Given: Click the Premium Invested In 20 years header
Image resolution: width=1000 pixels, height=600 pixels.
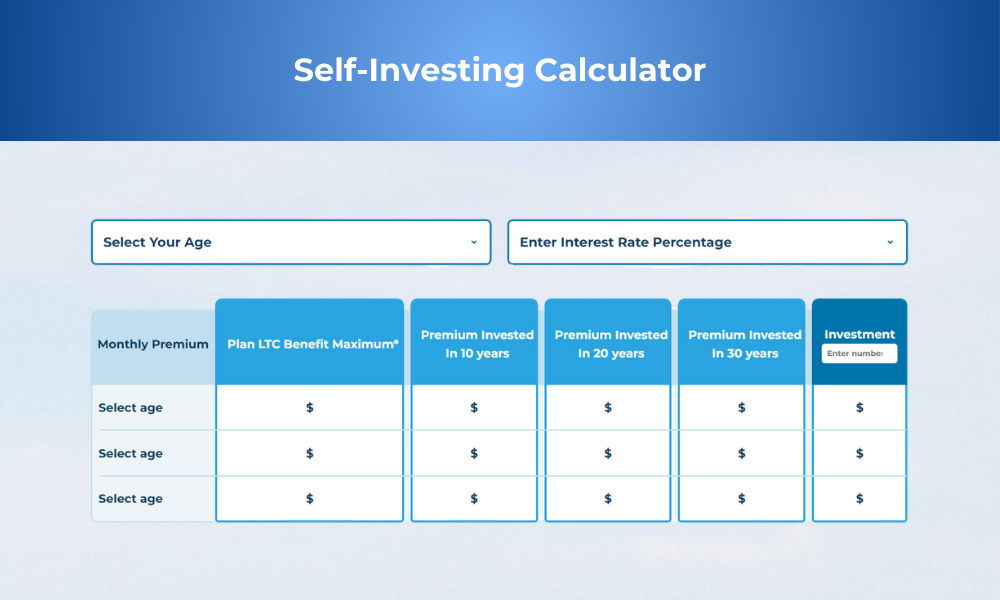Looking at the screenshot, I should [x=610, y=344].
